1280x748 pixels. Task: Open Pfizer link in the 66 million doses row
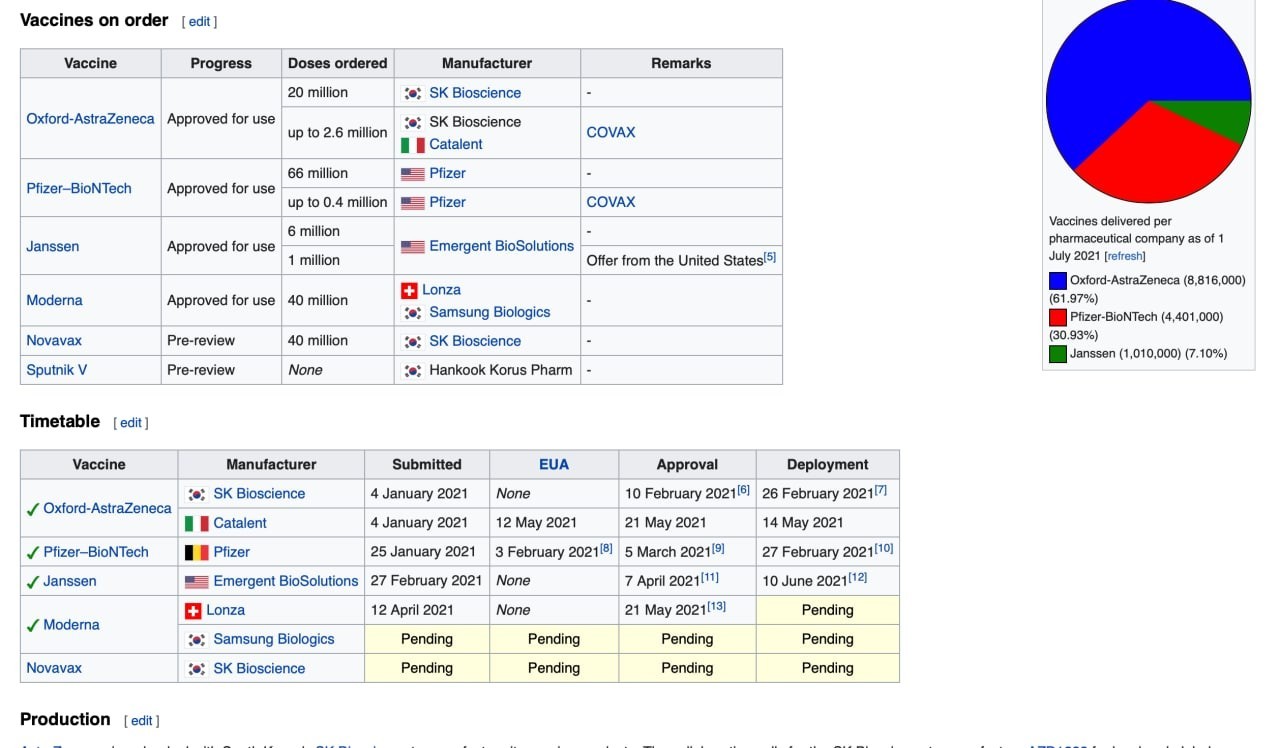pyautogui.click(x=448, y=173)
